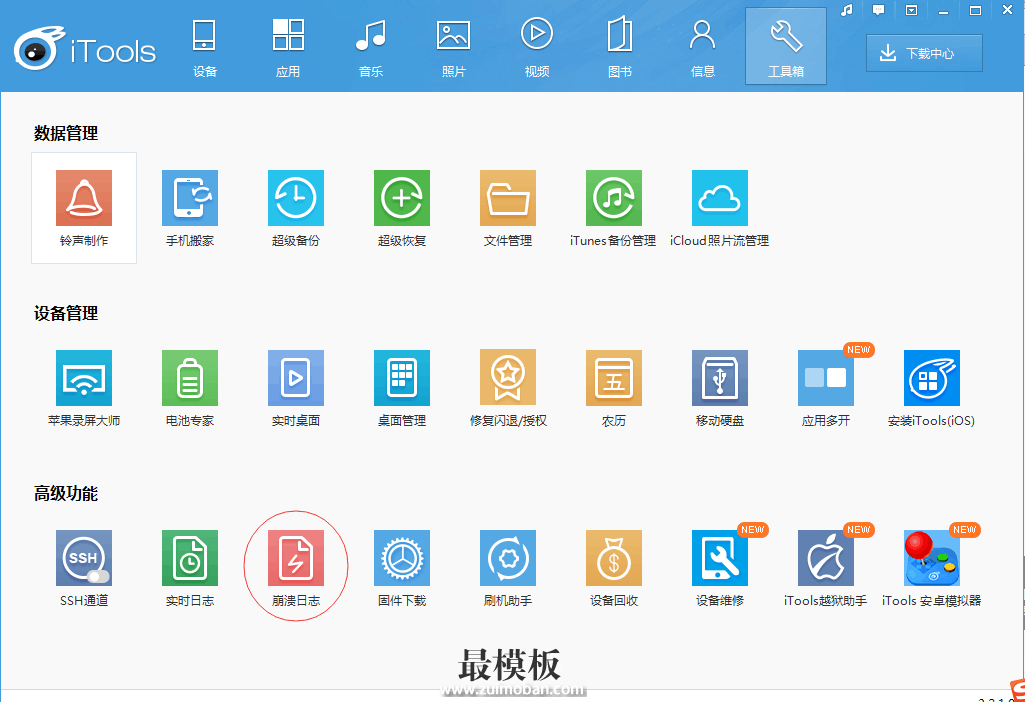Open 下载中心 download center
1025x702 pixels.
tap(924, 53)
